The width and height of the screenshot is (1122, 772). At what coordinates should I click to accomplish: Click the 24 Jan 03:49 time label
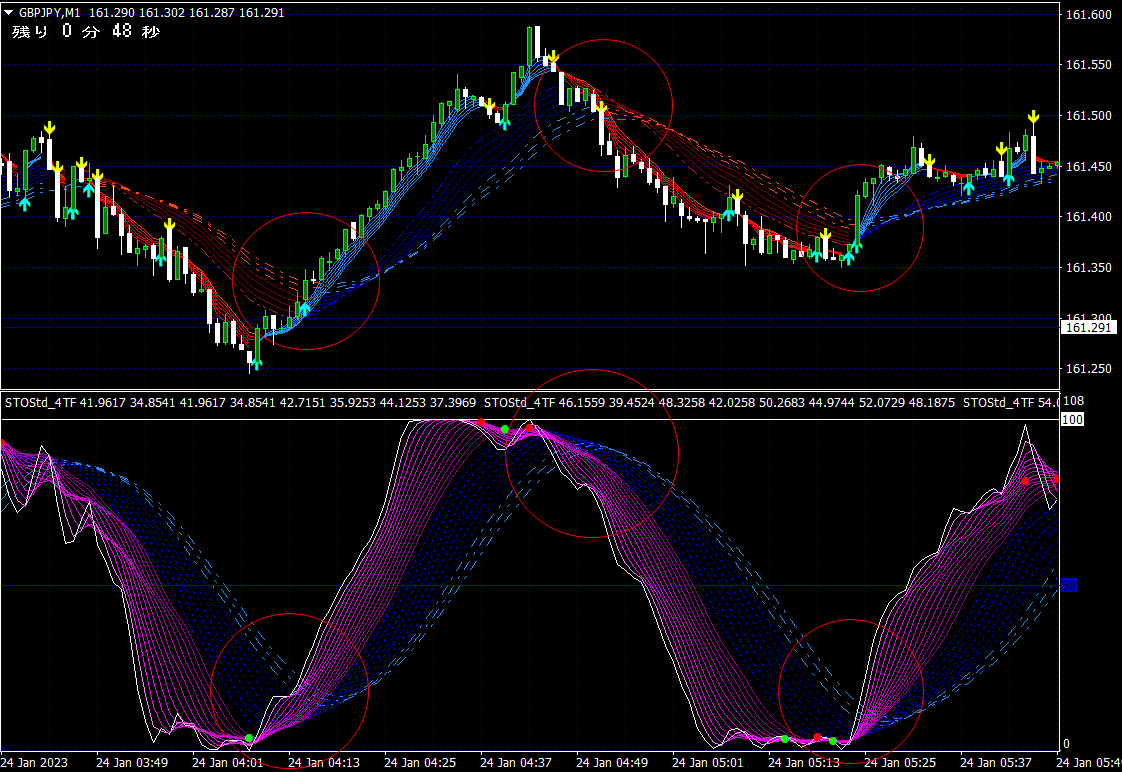point(132,763)
